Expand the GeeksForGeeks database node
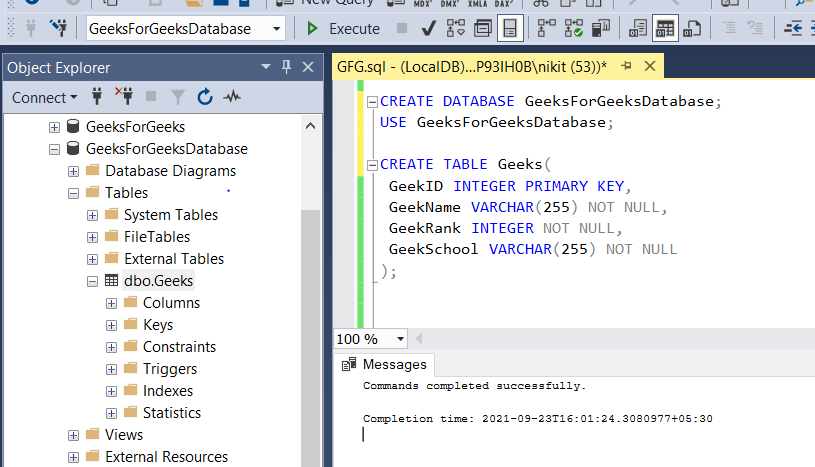815x467 pixels. point(55,127)
